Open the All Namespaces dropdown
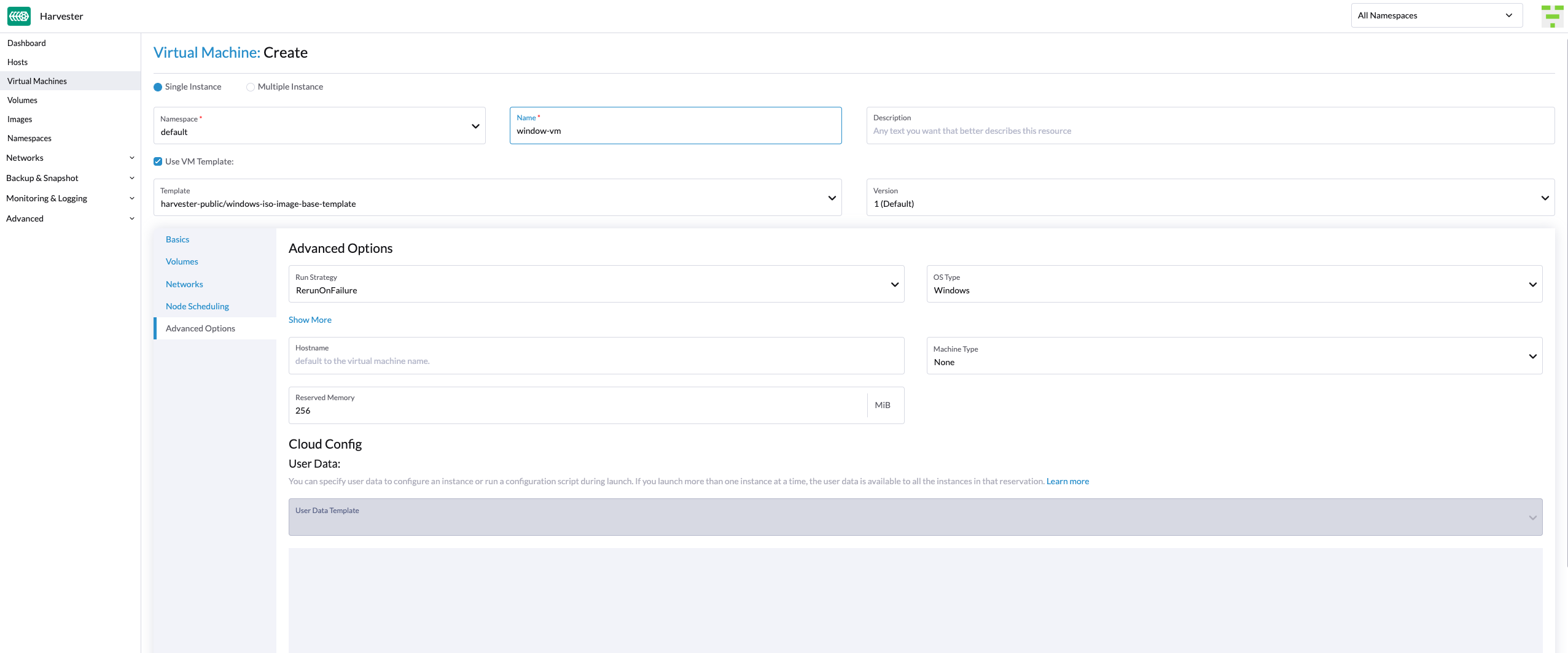 pos(1436,15)
